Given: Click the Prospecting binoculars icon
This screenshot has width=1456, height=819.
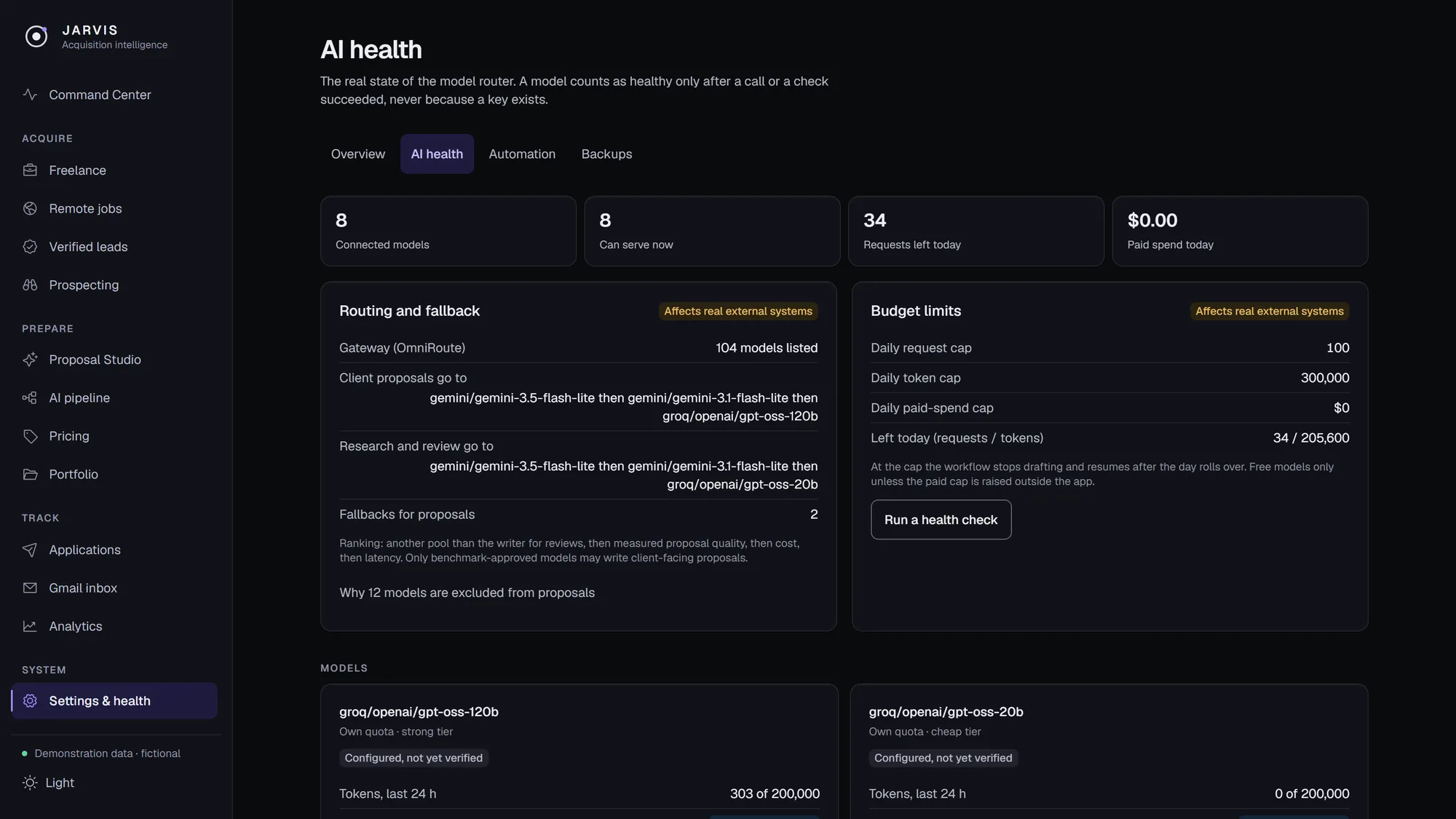Looking at the screenshot, I should pyautogui.click(x=30, y=285).
